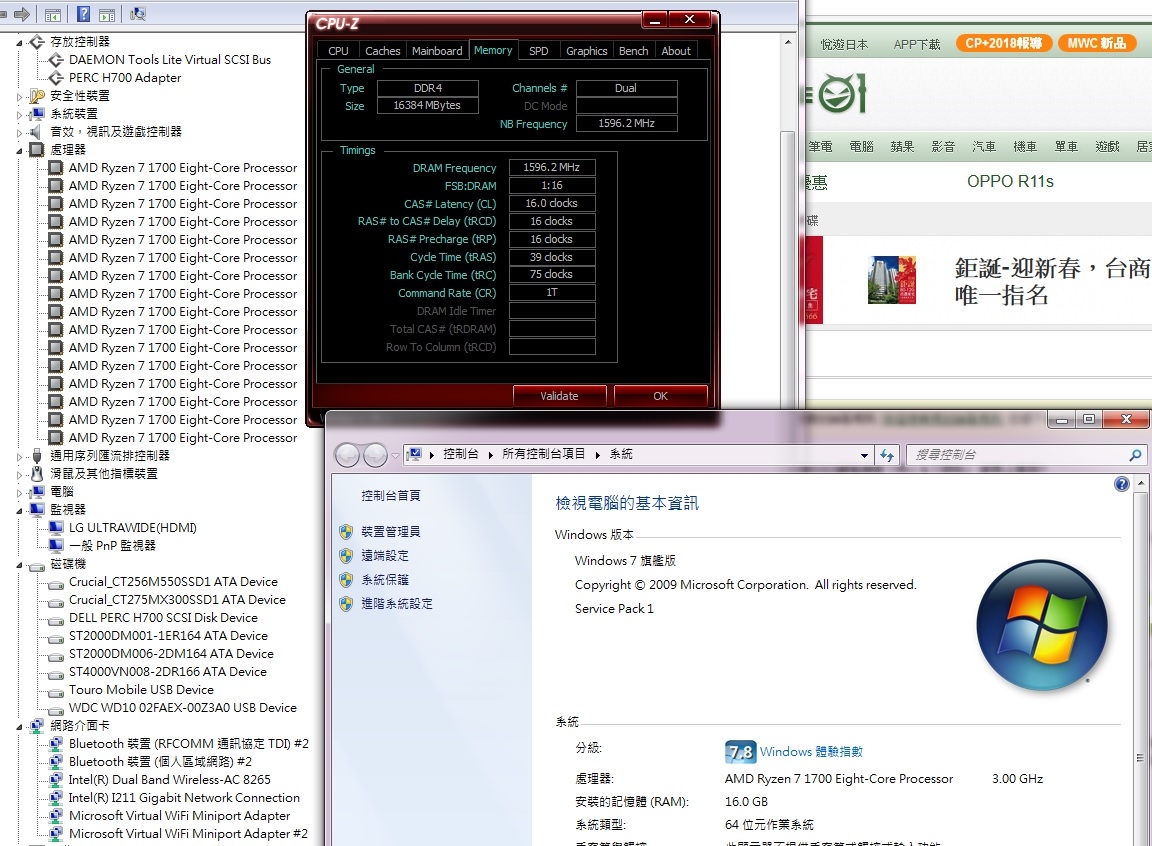
Task: Collapse the 監視器 tree node
Action: coord(20,510)
